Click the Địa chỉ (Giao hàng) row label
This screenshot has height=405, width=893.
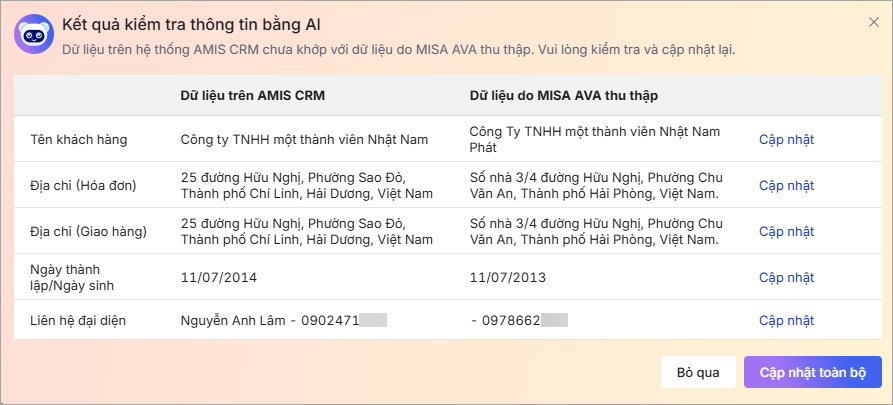[x=88, y=232]
